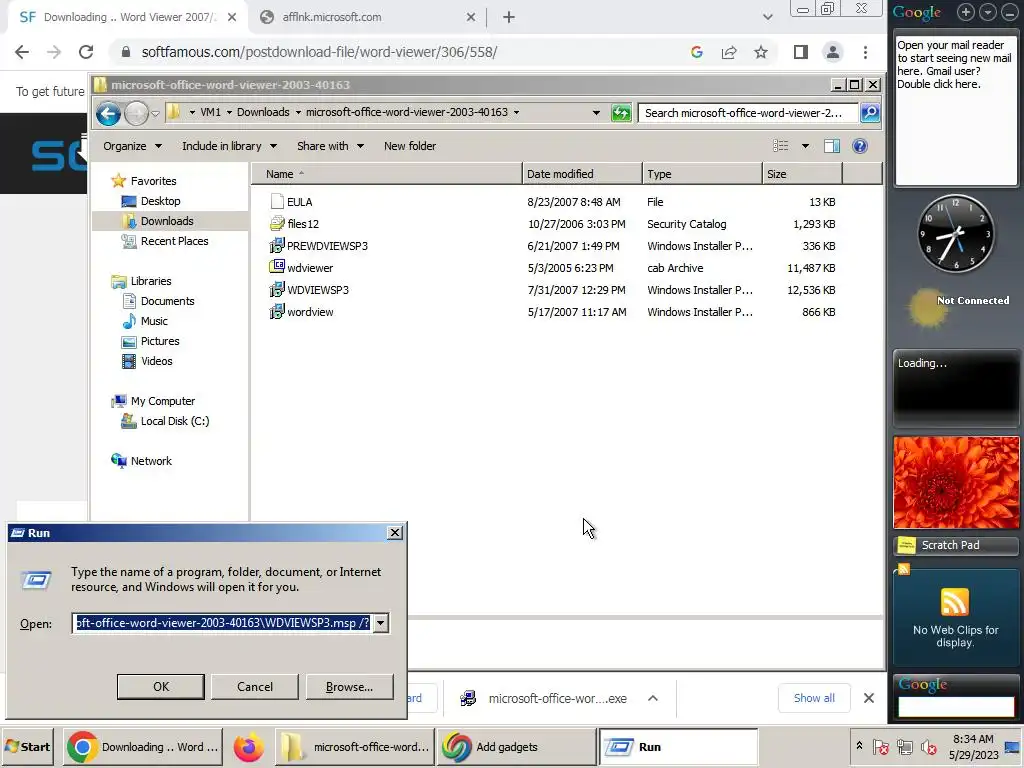Viewport: 1024px width, 768px height.
Task: Switch to the afflnk.microsoft.com tab
Action: (x=367, y=17)
